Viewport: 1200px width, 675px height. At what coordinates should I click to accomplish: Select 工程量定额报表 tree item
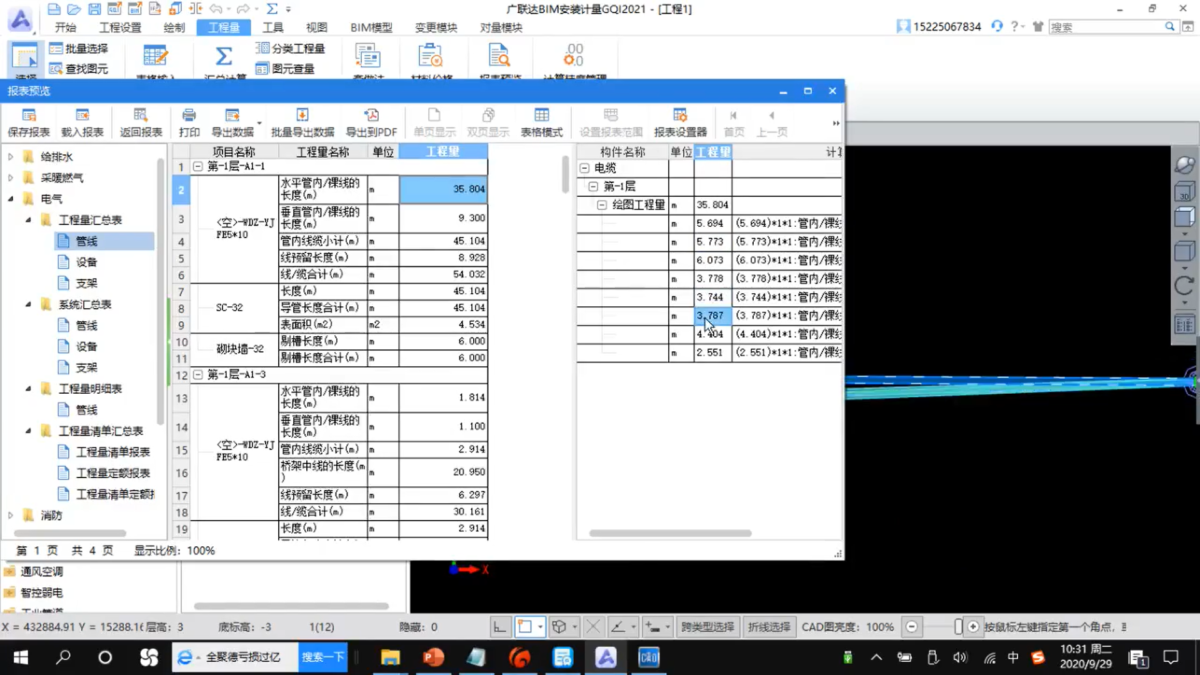113,473
